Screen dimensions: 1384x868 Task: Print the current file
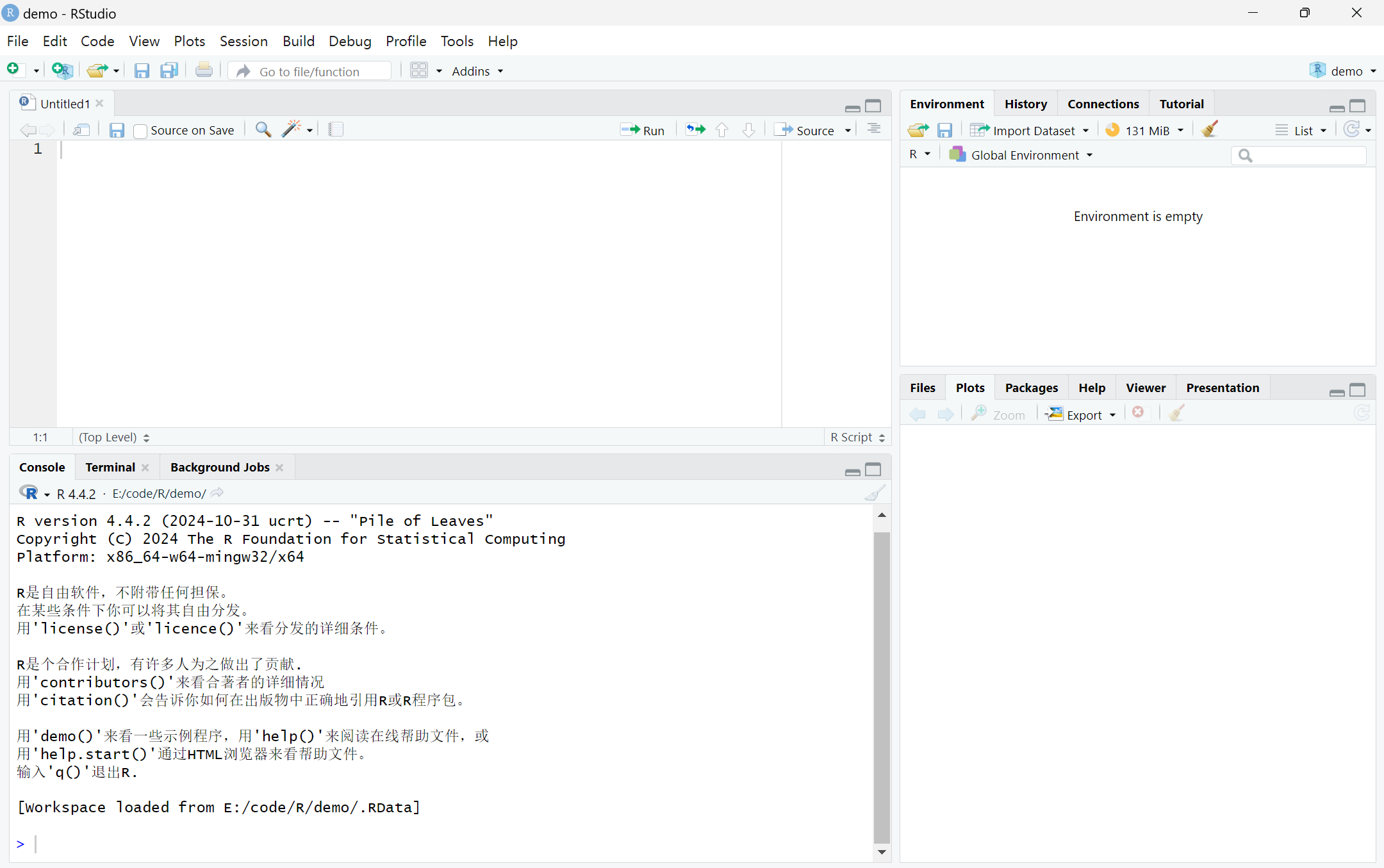coord(204,70)
